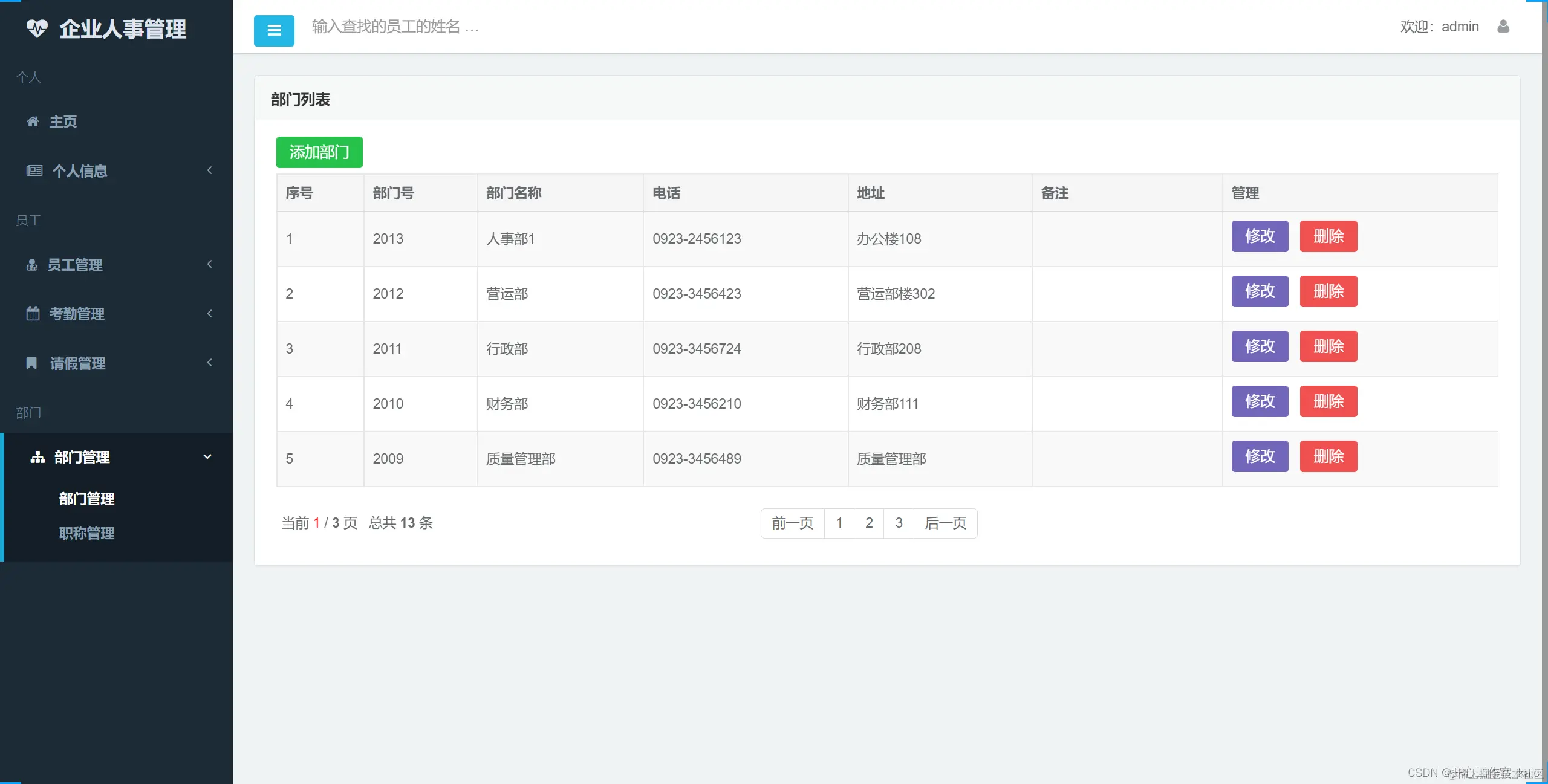Click the home icon beside 主页
The image size is (1548, 784).
(x=33, y=121)
